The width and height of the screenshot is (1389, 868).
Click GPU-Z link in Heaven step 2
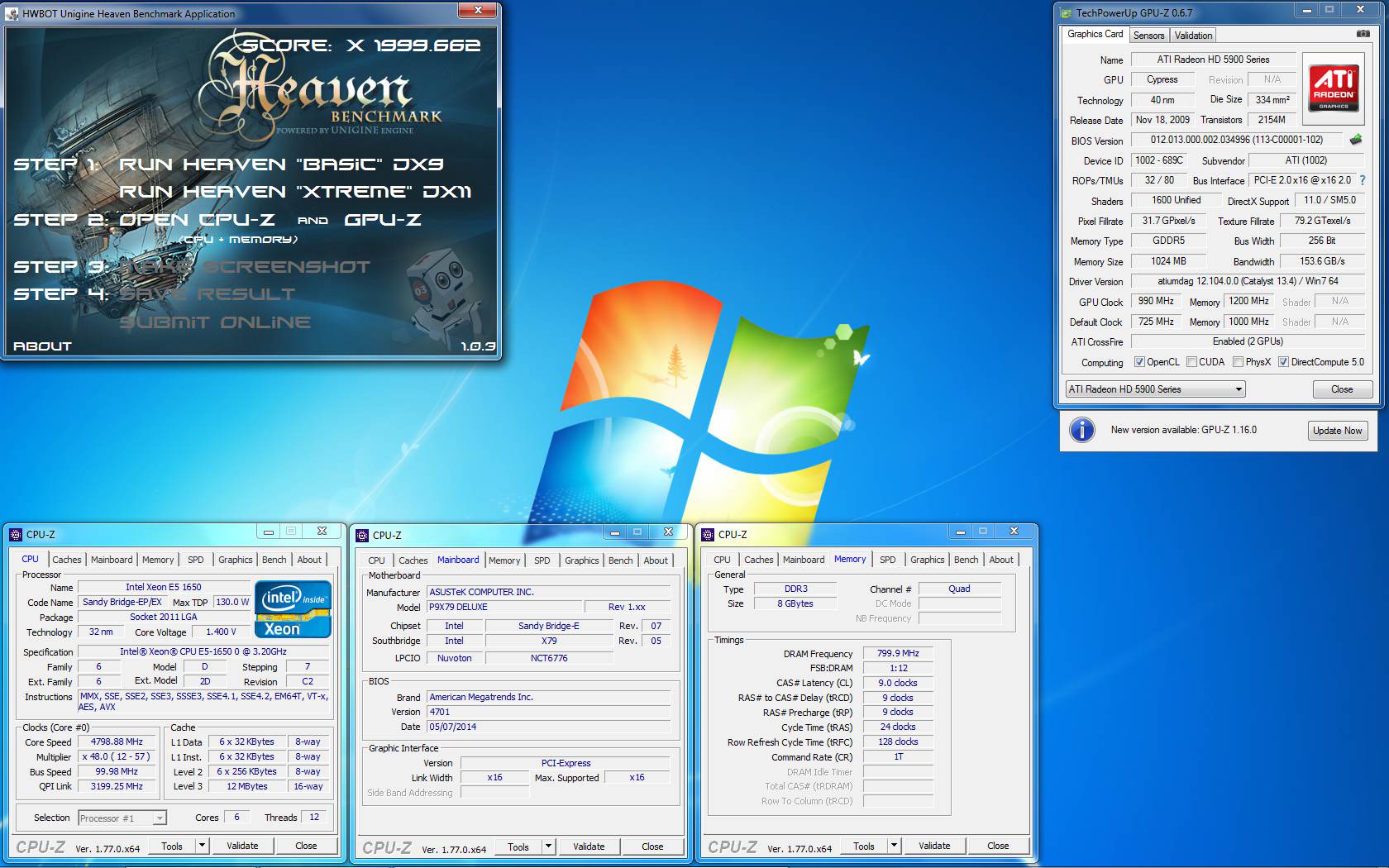[383, 220]
